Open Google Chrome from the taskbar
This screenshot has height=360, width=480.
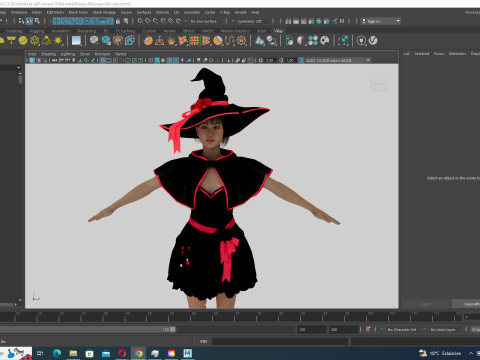tap(139, 353)
